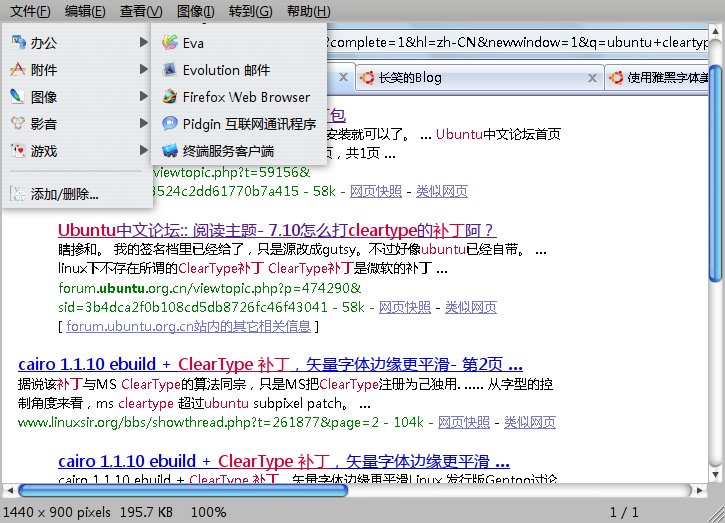Switch to the 使用雅黑字体 tab
Screen dimensions: 725x523
[x=657, y=78]
